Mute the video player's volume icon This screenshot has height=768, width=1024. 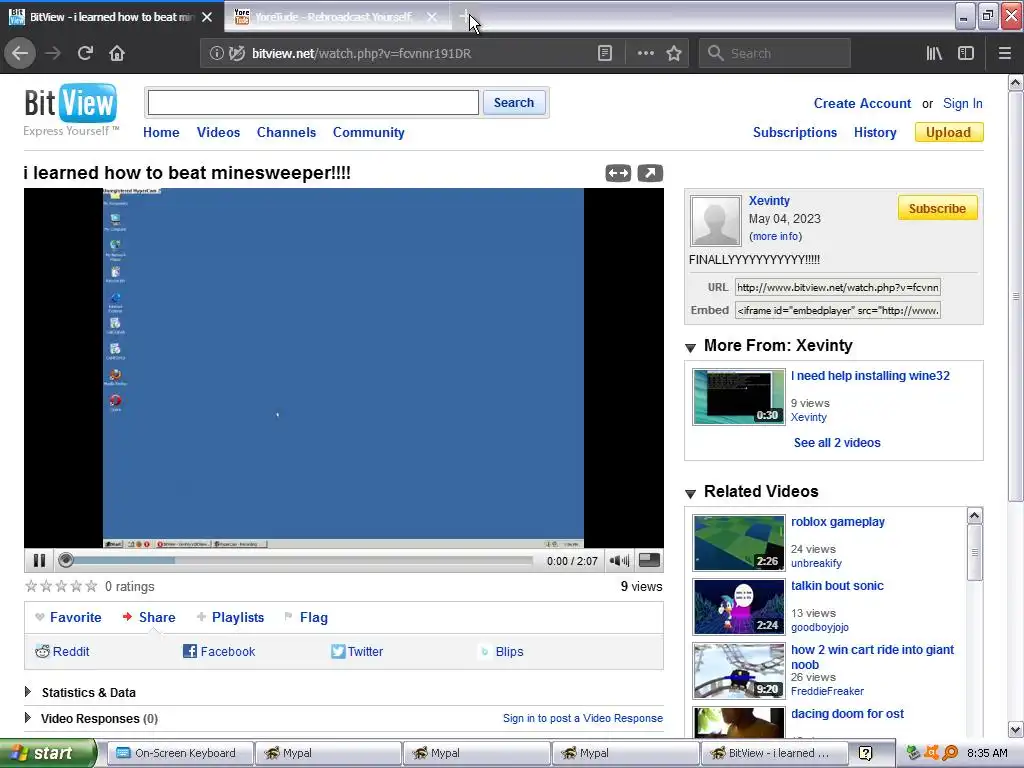(618, 560)
